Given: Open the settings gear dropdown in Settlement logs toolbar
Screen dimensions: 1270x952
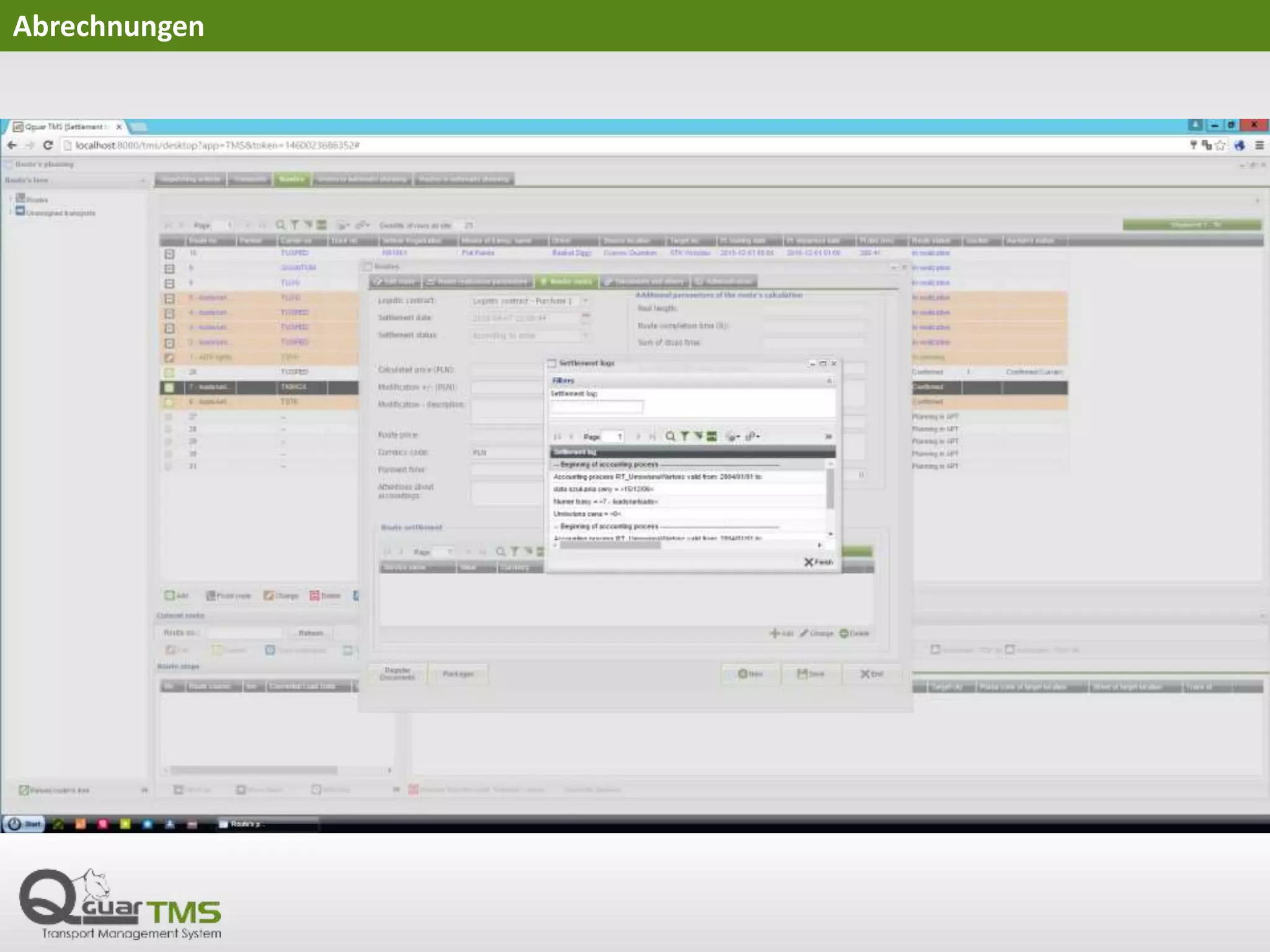Looking at the screenshot, I should 733,436.
